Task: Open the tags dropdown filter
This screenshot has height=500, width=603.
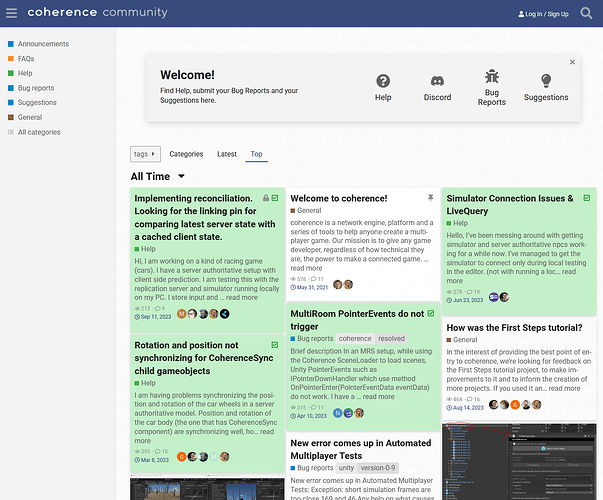Action: click(x=145, y=154)
